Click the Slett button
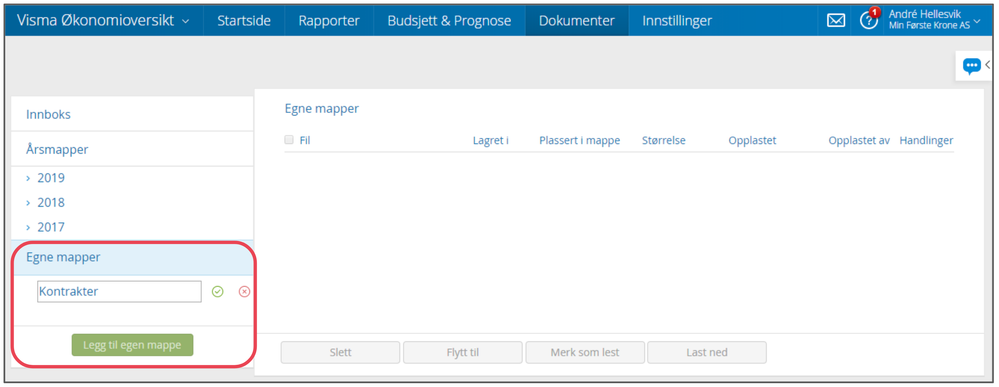This screenshot has width=999, height=387. coord(340,353)
